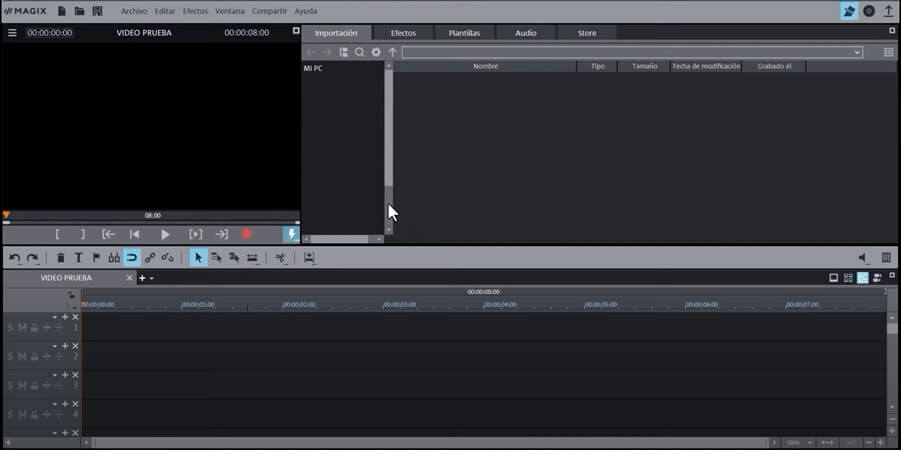The width and height of the screenshot is (901, 450).
Task: Switch to the Store tab
Action: 587,33
